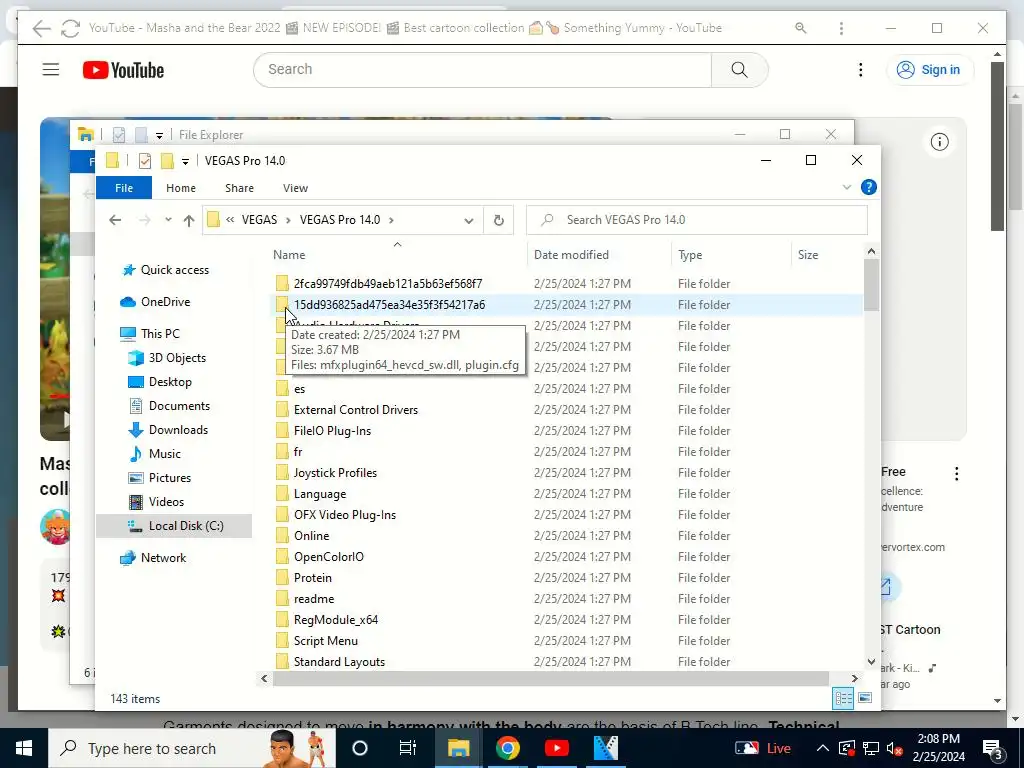Open Windows Start menu

click(24, 748)
